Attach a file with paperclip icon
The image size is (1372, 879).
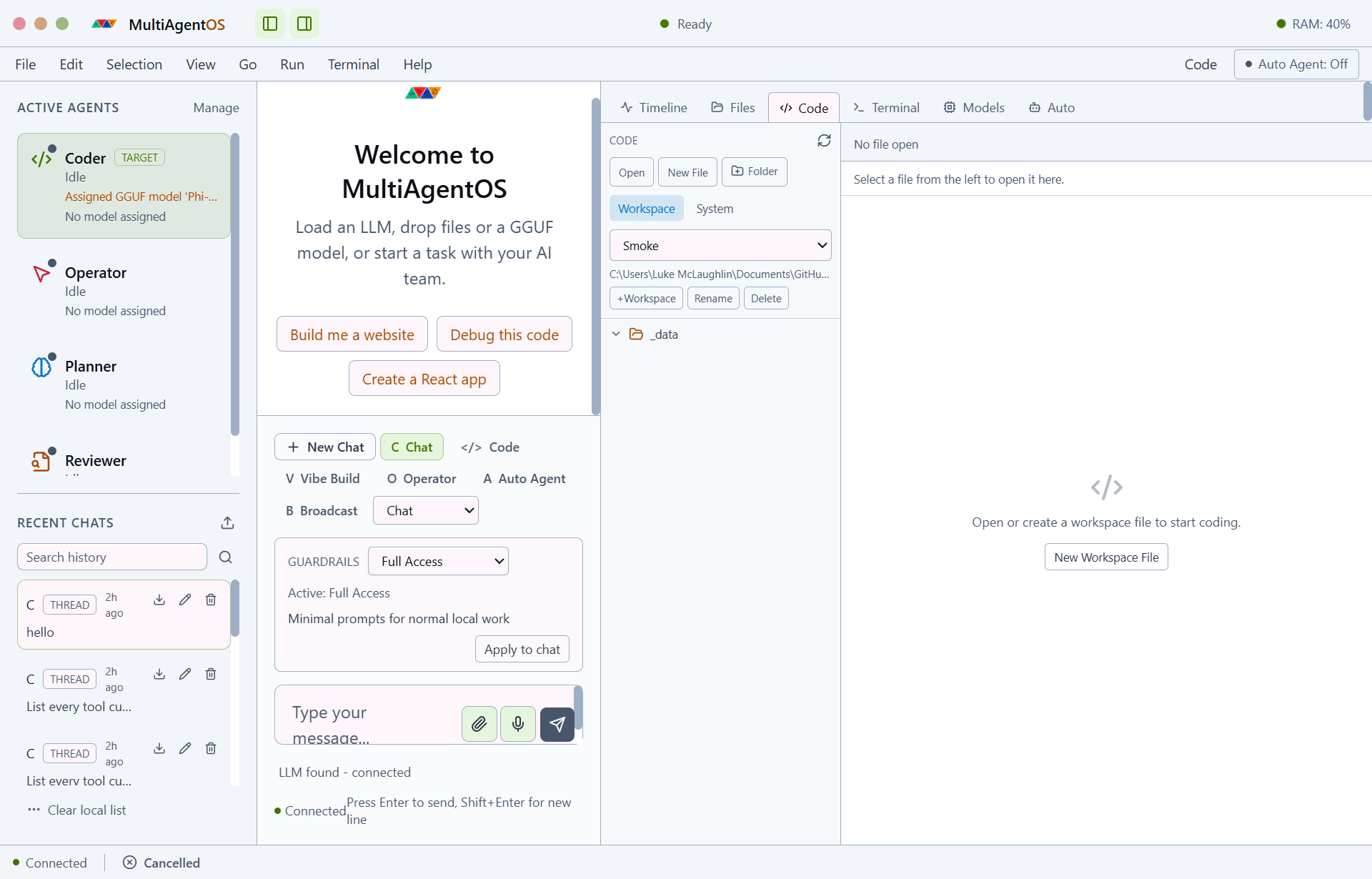(479, 724)
